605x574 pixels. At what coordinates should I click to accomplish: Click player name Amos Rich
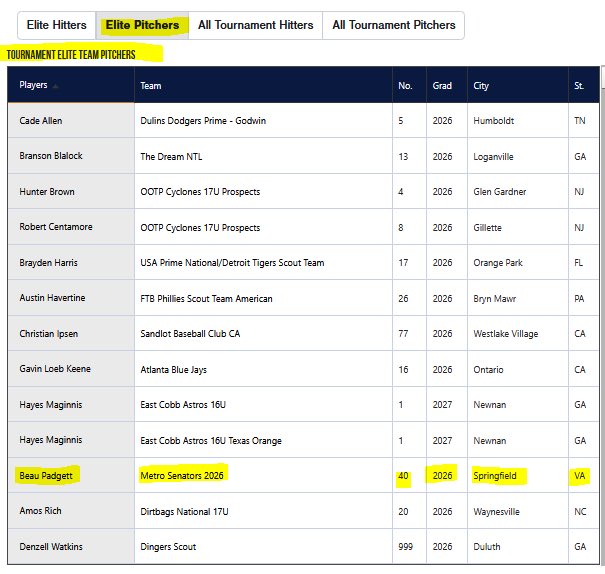tap(40, 511)
